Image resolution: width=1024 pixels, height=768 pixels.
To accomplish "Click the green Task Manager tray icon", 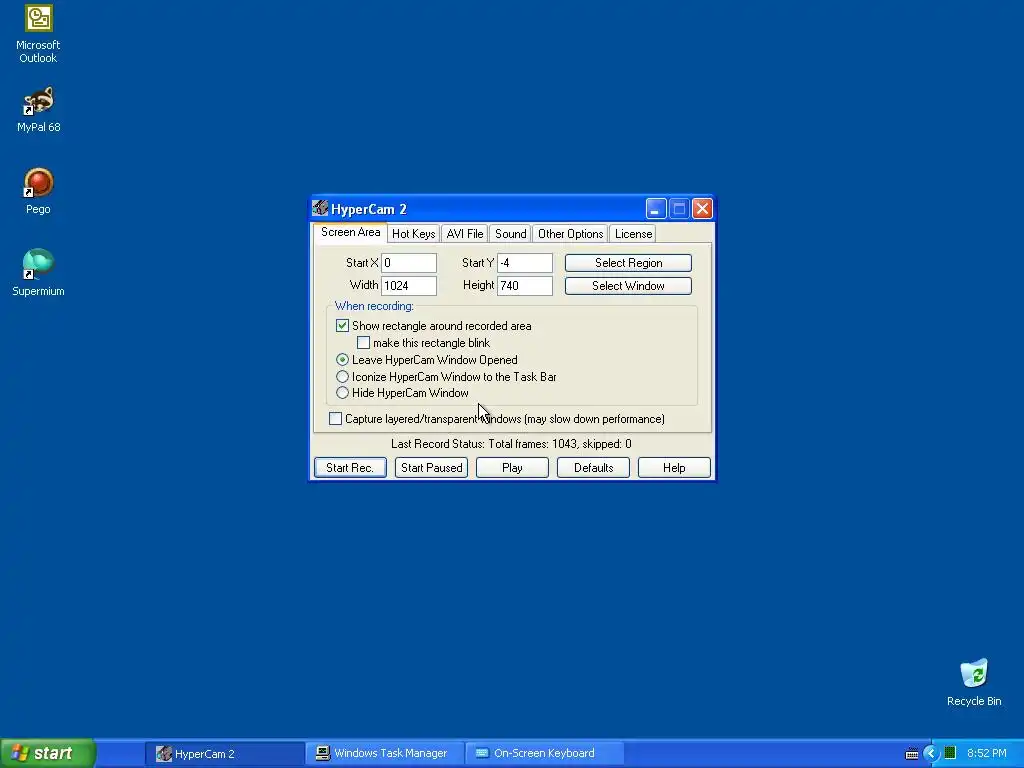I will point(950,753).
